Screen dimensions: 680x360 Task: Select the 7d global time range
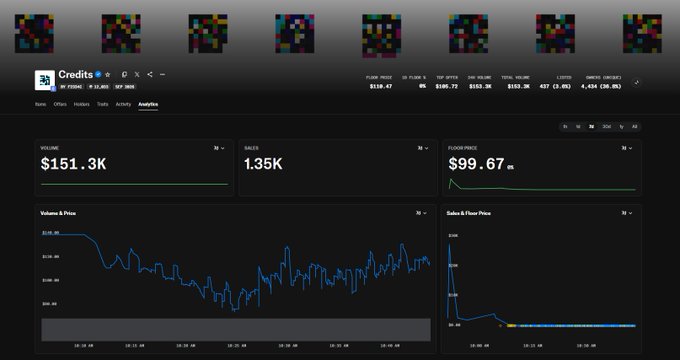click(591, 127)
